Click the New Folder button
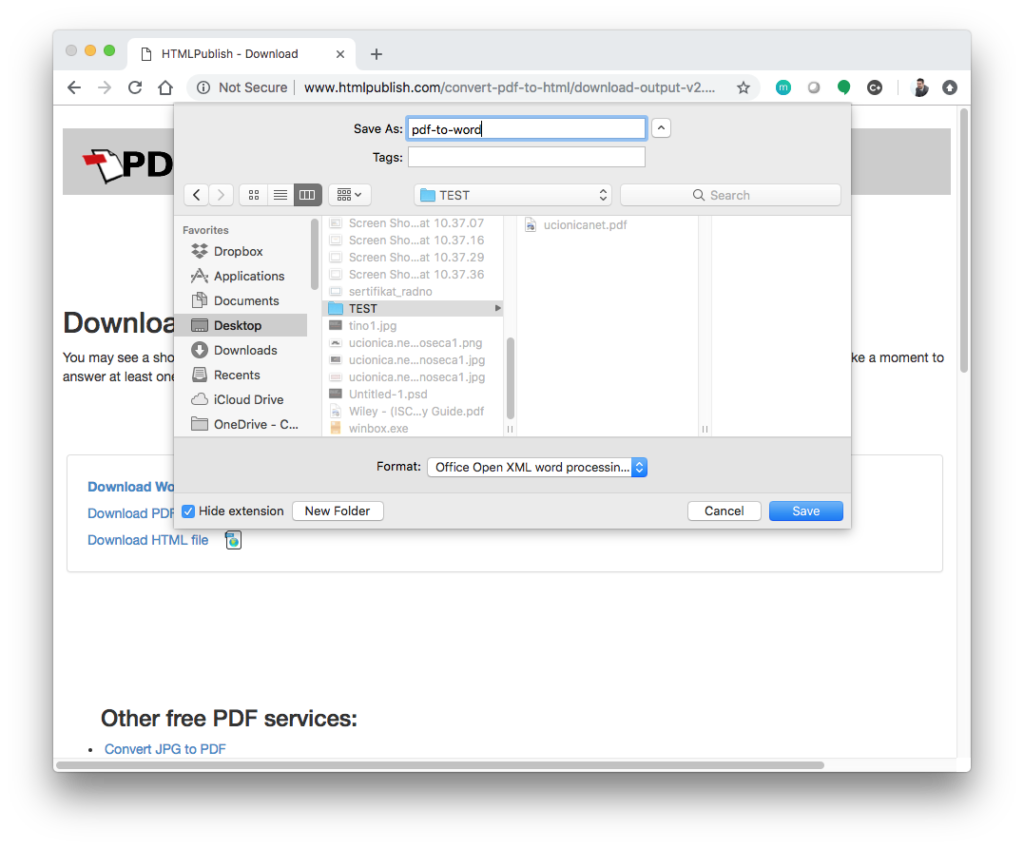The image size is (1024, 848). (337, 511)
